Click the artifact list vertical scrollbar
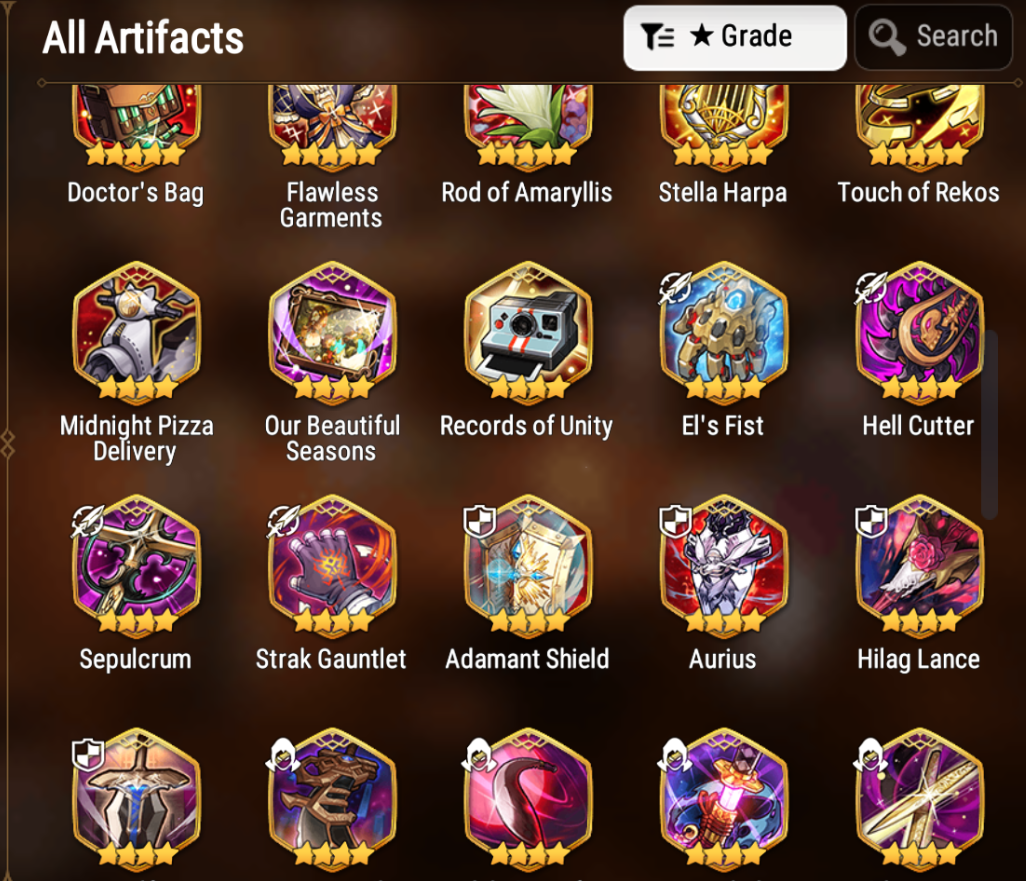Screen dimensions: 1026x881 989,424
